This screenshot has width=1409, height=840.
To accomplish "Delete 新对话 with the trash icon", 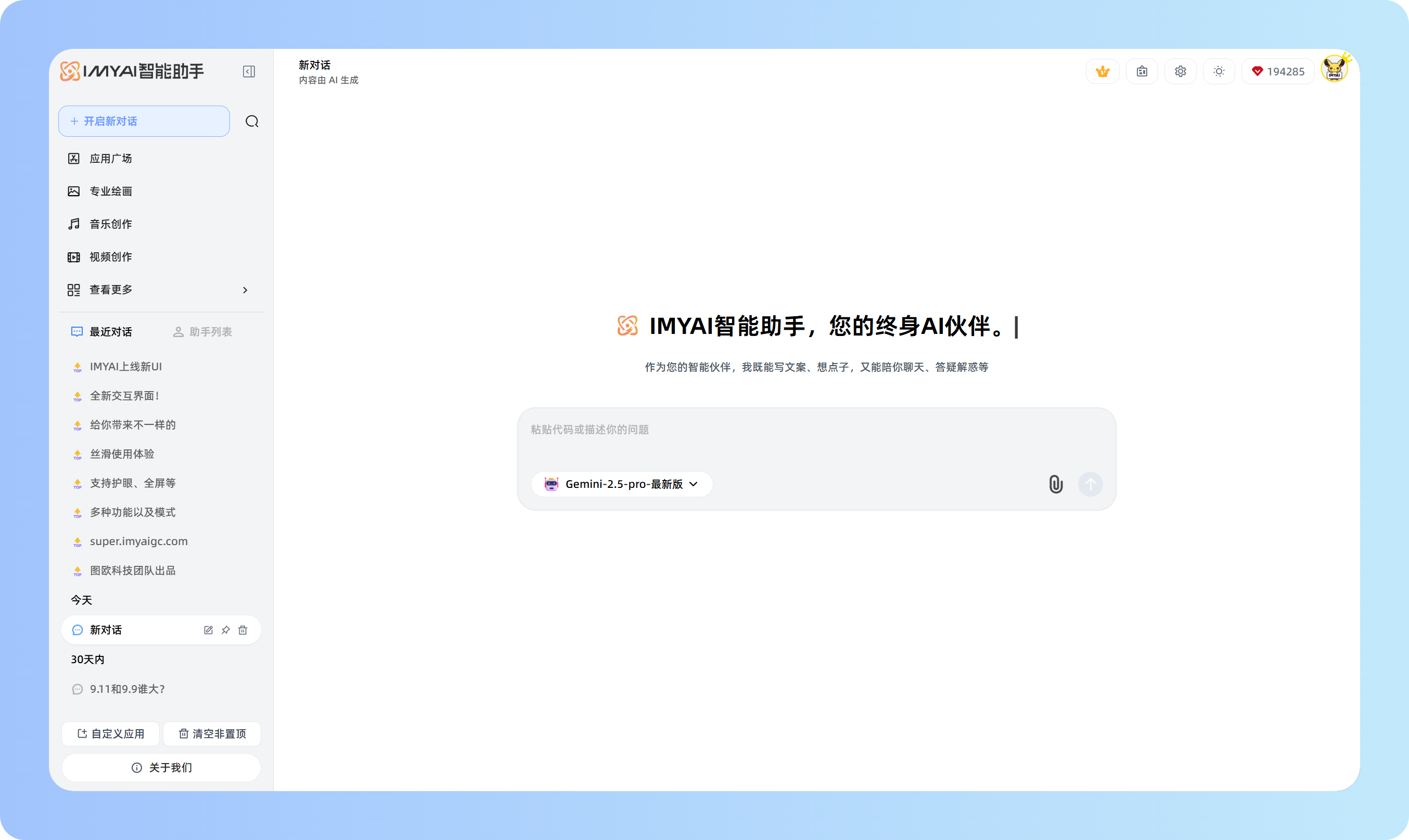I will point(243,630).
